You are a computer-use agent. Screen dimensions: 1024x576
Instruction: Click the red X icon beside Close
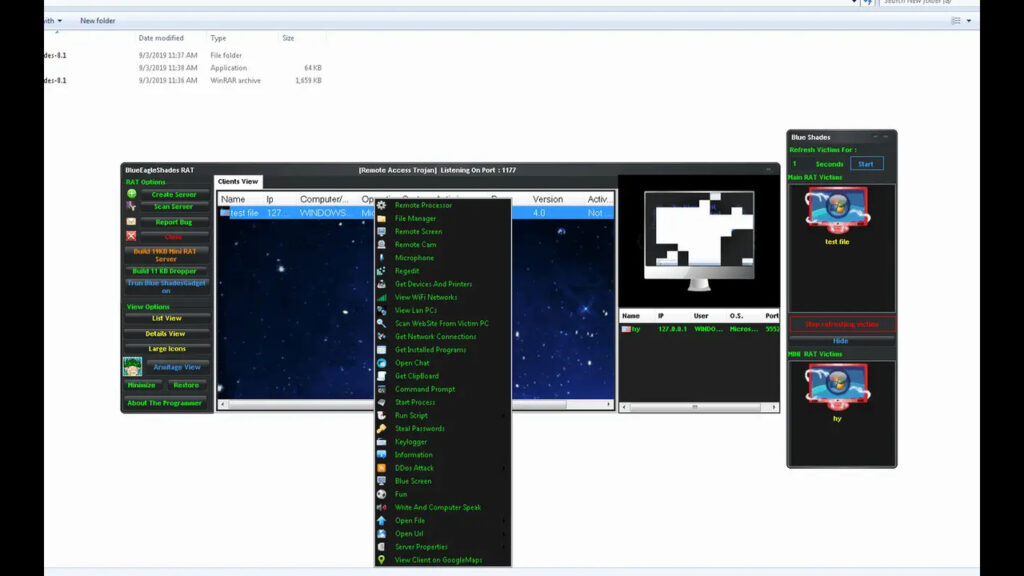(x=131, y=236)
